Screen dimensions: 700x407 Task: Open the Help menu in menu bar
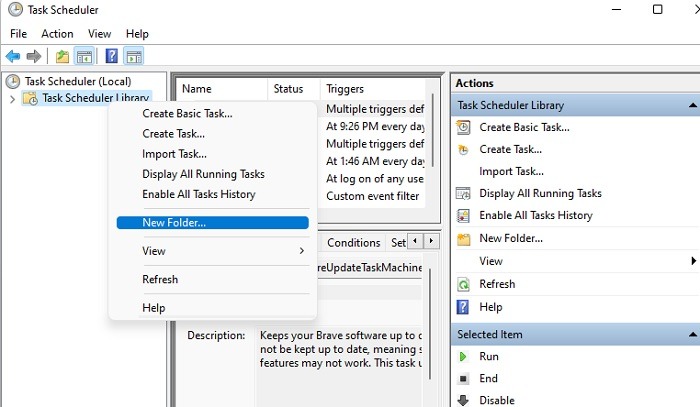(x=137, y=34)
